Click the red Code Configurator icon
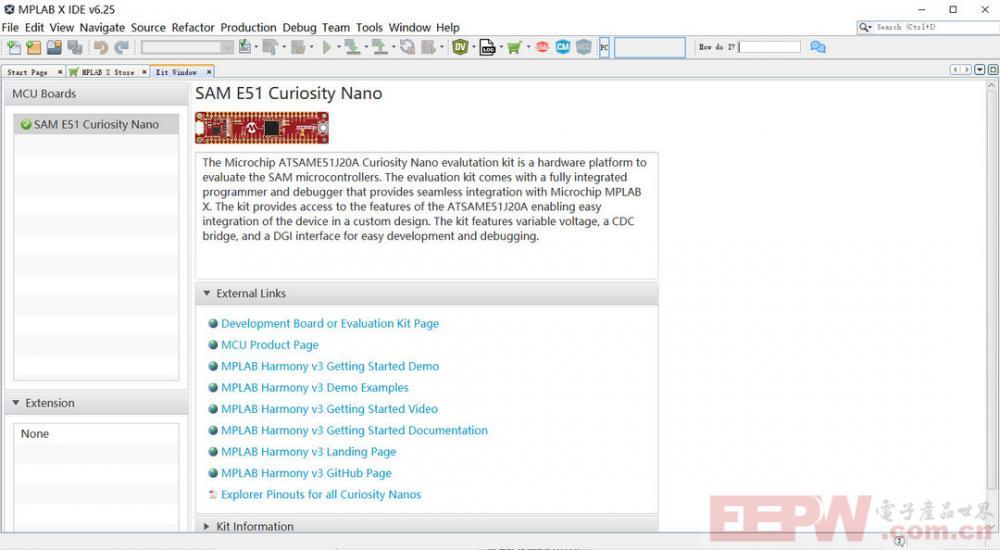Viewport: 1000px width, 550px height. 542,47
